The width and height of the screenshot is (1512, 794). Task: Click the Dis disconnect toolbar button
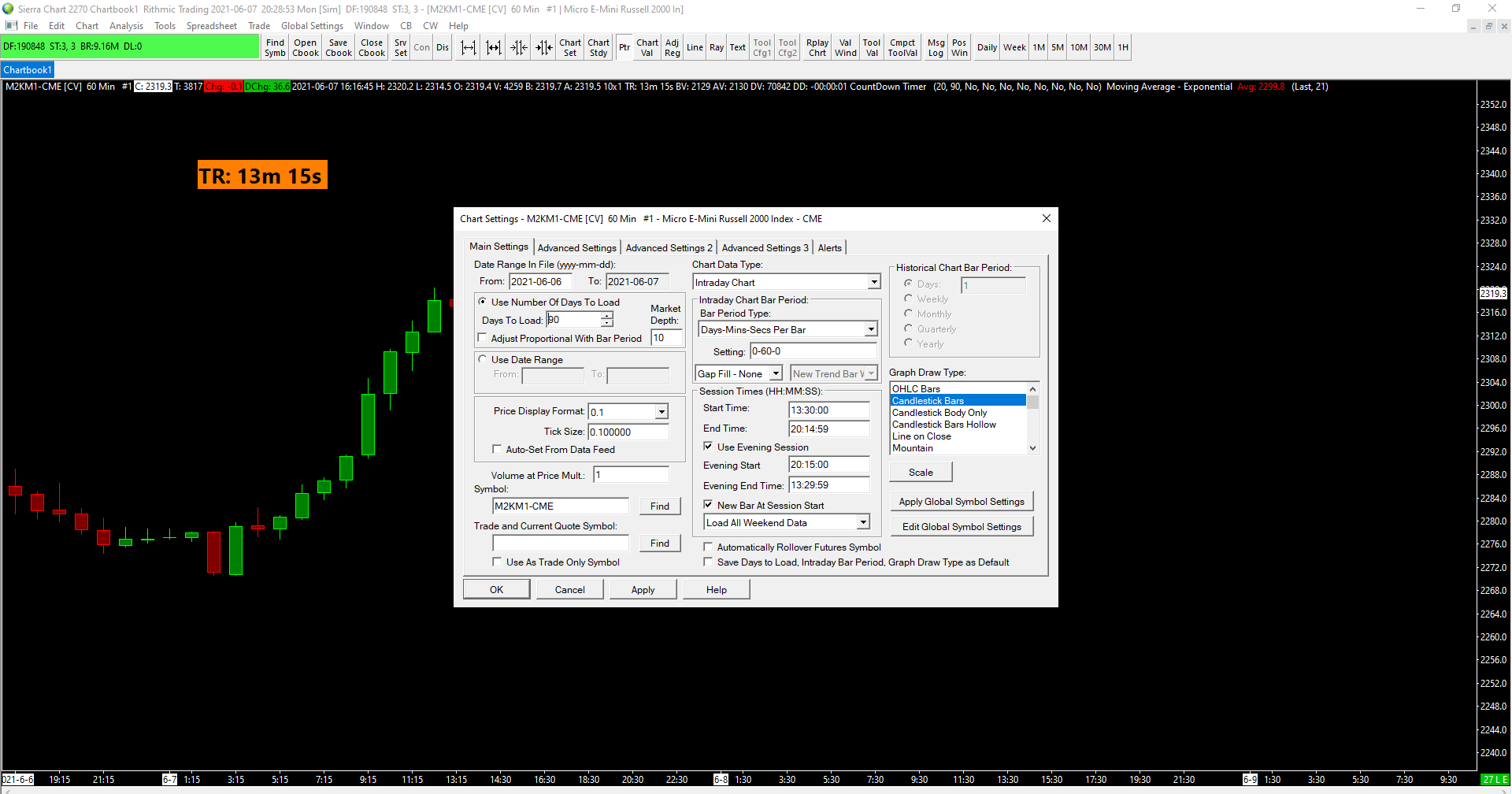coord(443,47)
